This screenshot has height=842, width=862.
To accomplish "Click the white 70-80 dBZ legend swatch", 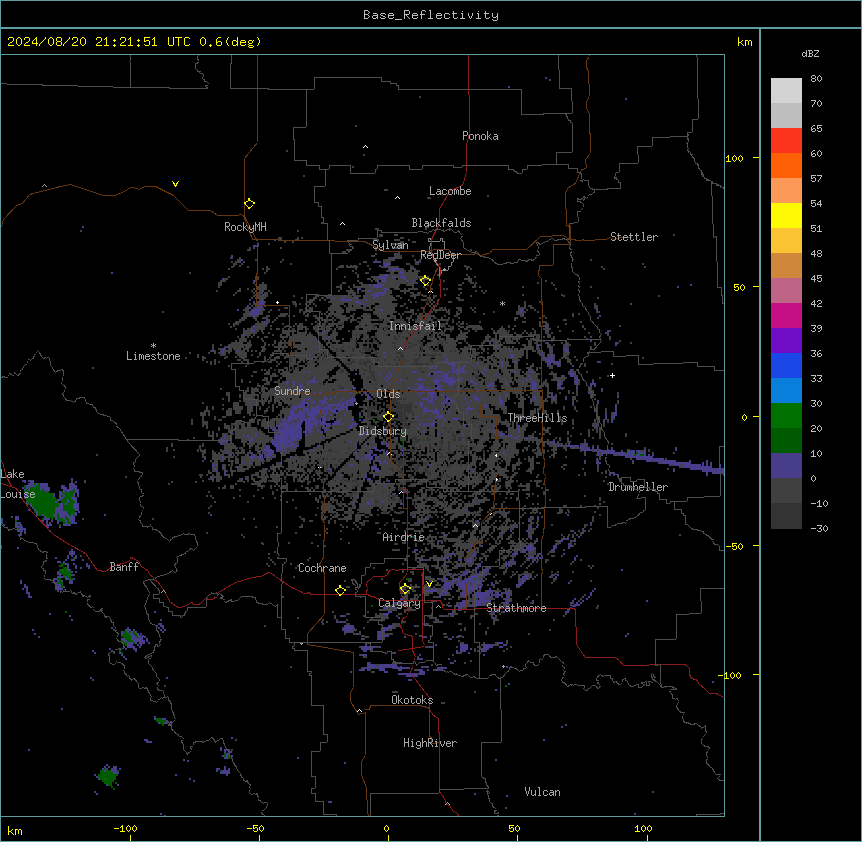I will point(786,91).
